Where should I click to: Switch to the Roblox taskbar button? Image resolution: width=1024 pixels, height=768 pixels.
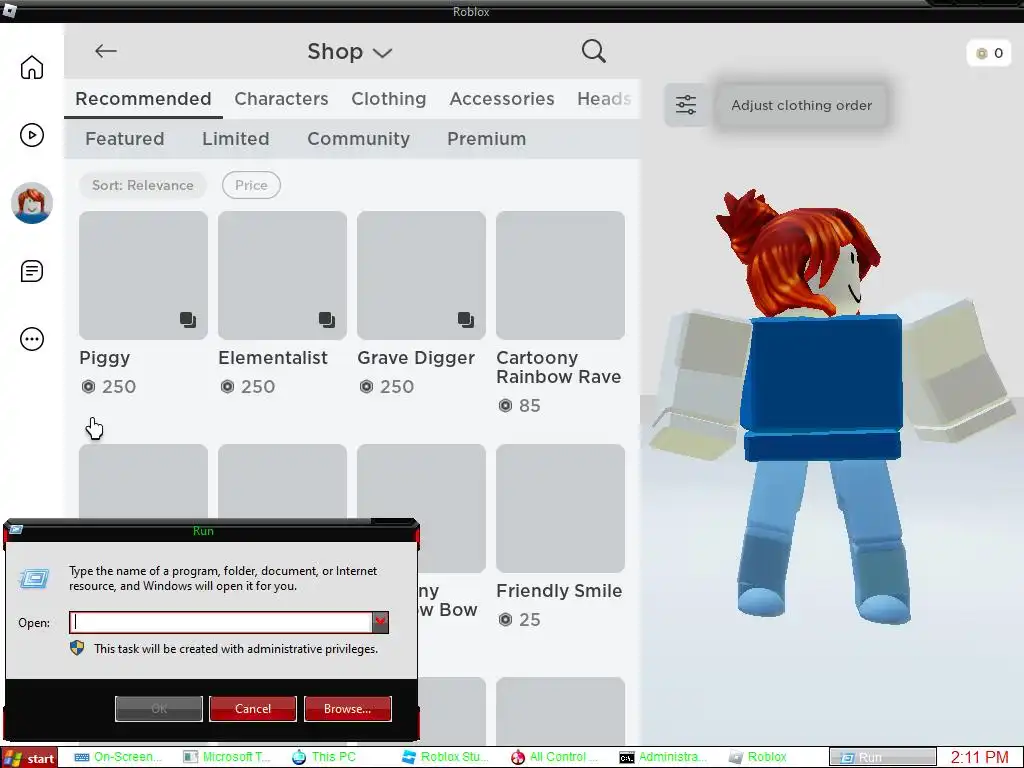759,757
